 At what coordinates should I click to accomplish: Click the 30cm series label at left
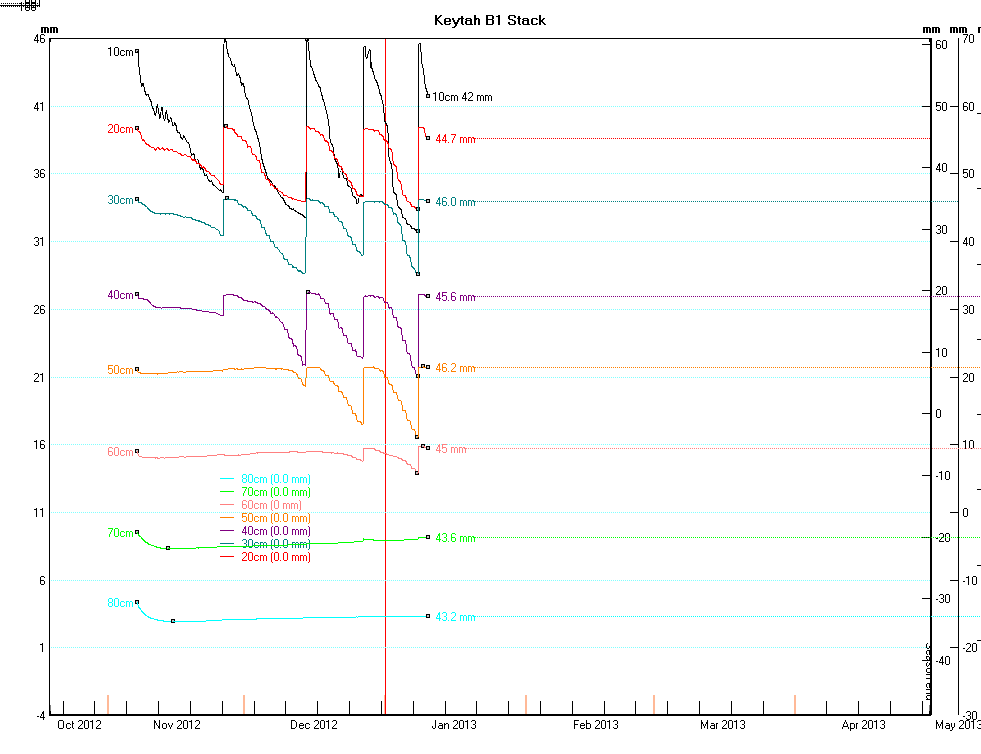click(x=120, y=200)
